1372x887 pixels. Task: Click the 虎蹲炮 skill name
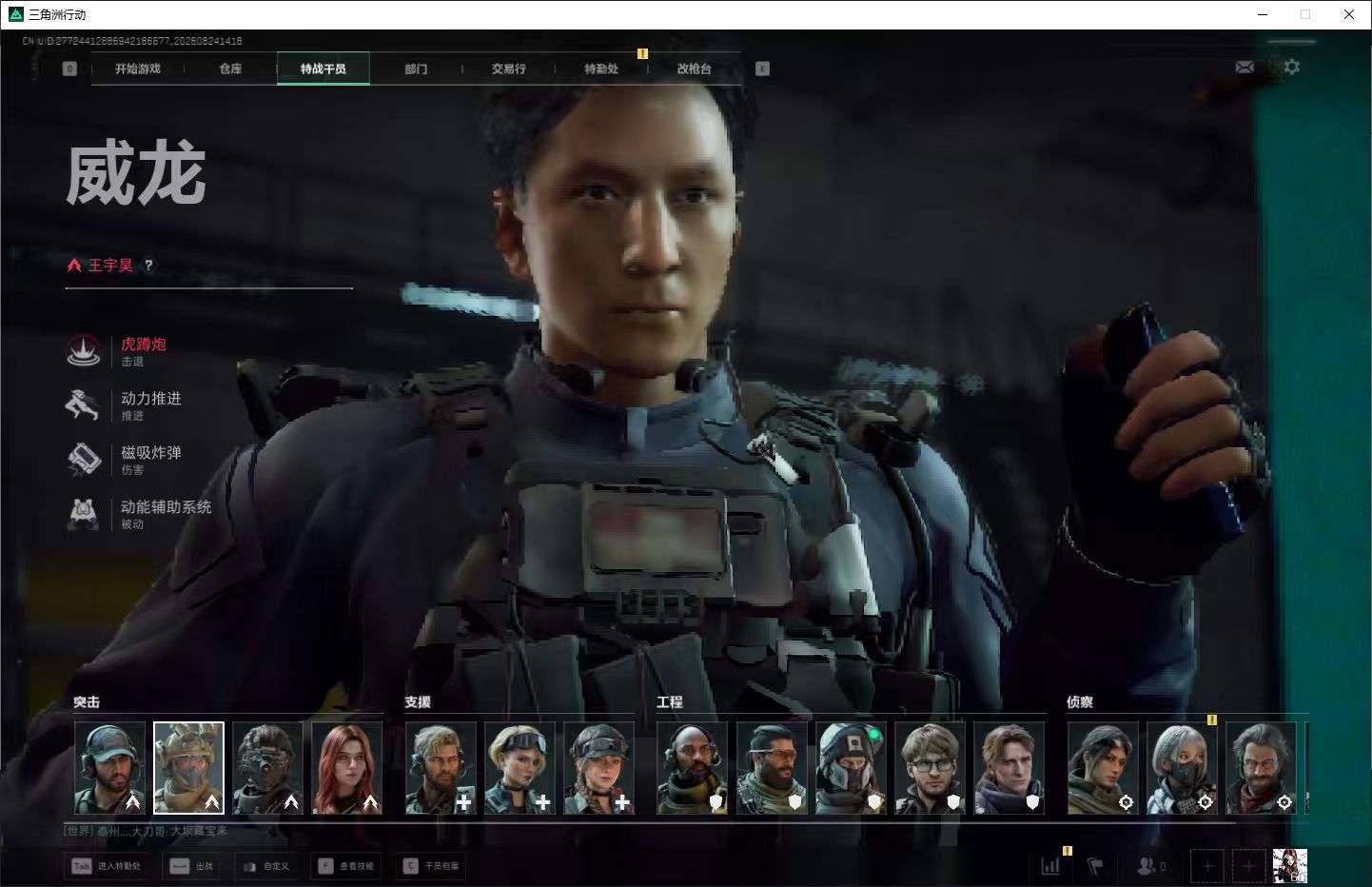tap(144, 345)
